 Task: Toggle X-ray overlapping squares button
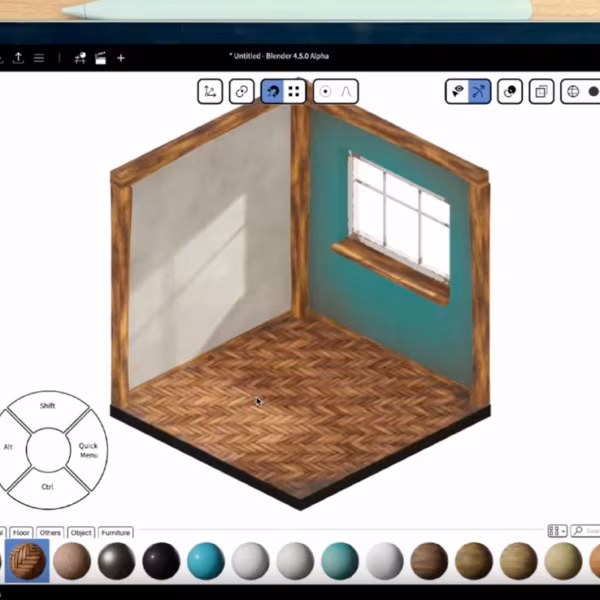click(541, 91)
